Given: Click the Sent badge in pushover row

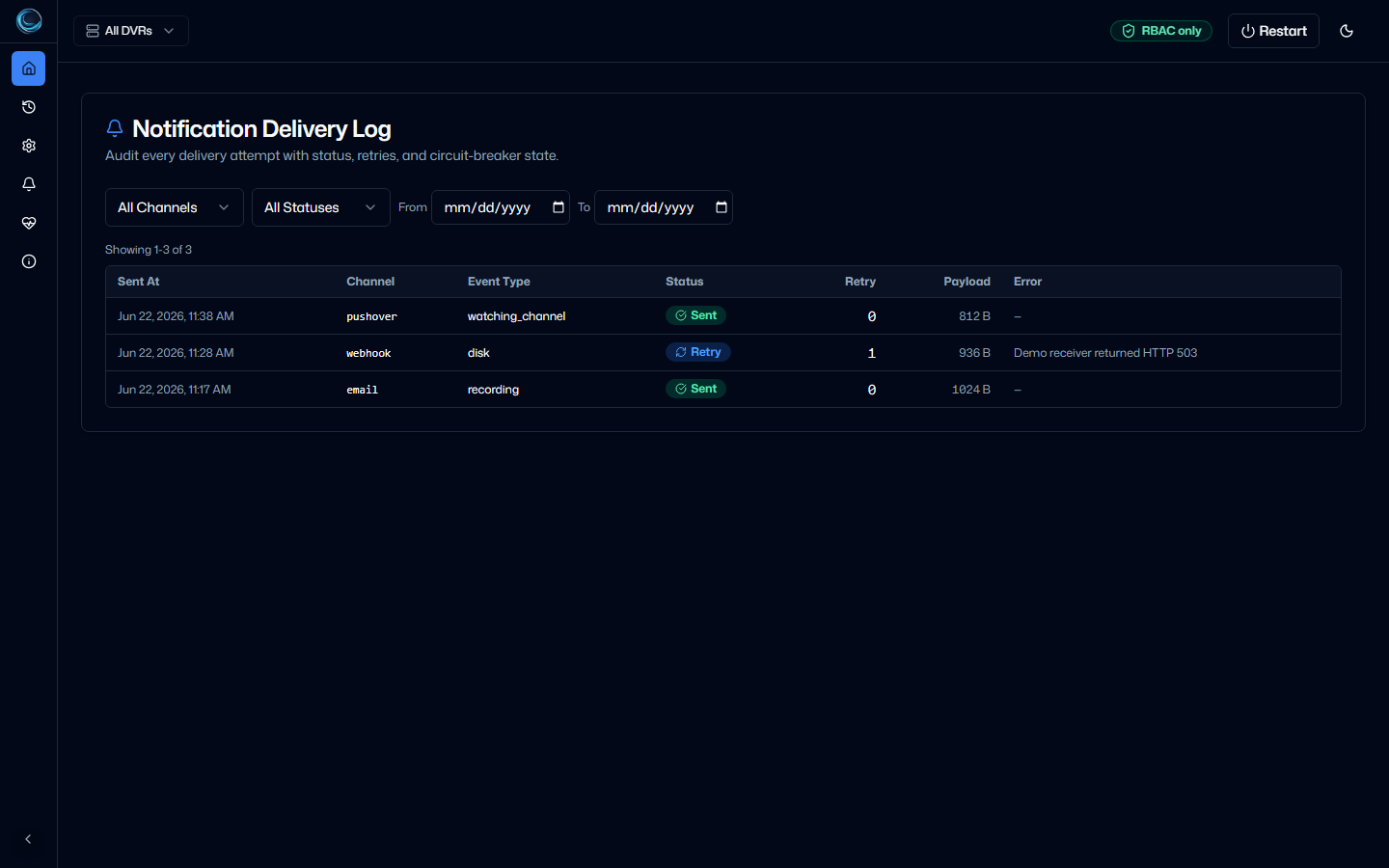Looking at the screenshot, I should [x=696, y=315].
